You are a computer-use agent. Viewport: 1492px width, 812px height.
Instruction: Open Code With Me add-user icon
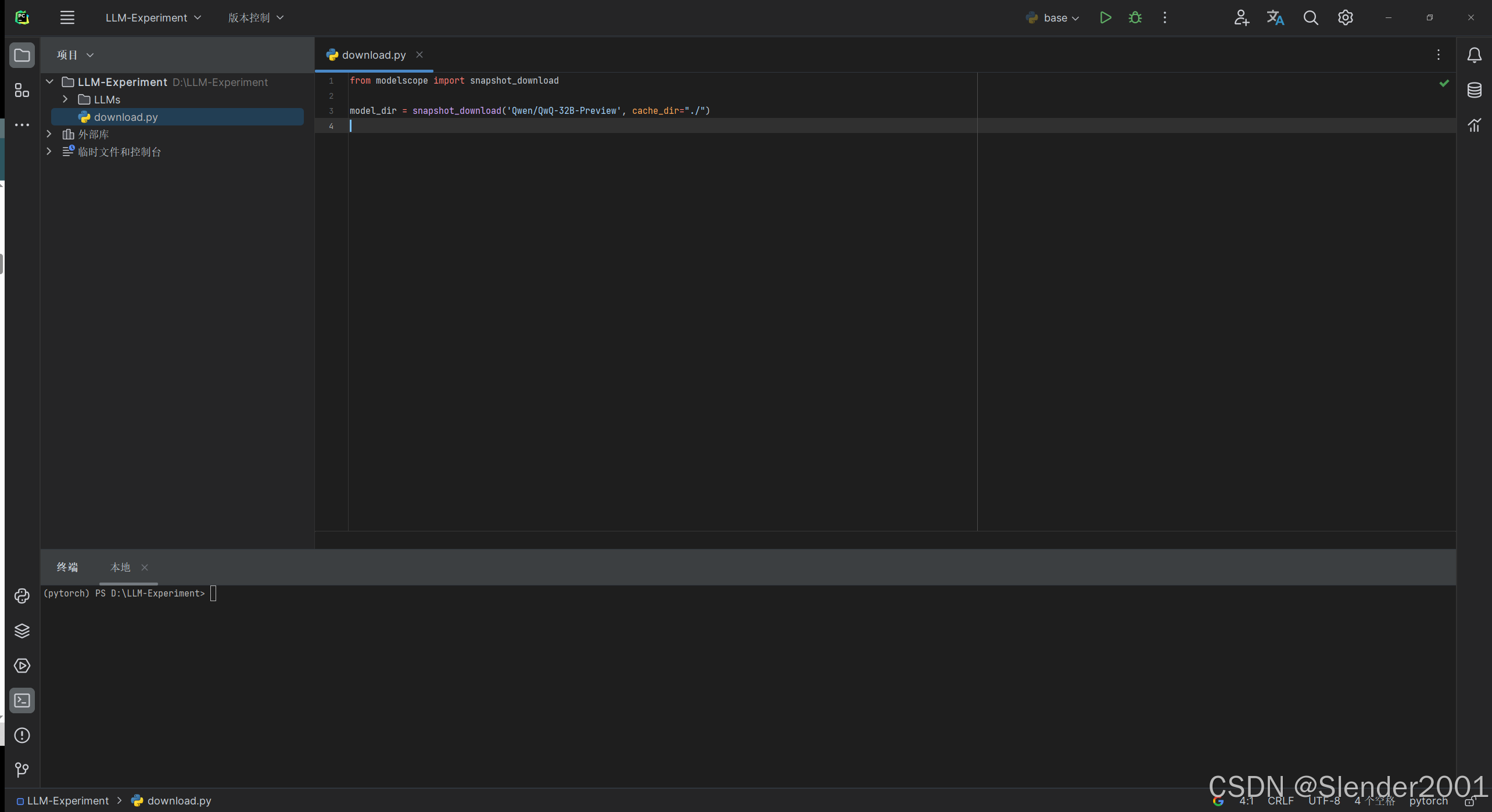pos(1242,17)
